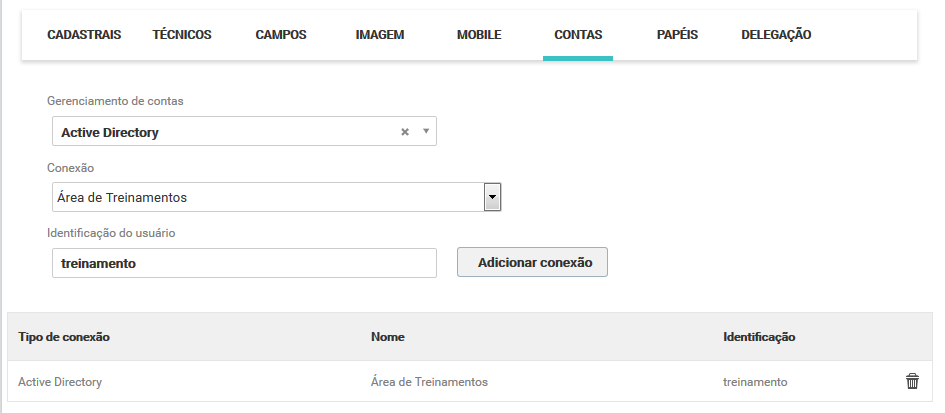Expand the Conexão dropdown list
The image size is (945, 413).
492,197
